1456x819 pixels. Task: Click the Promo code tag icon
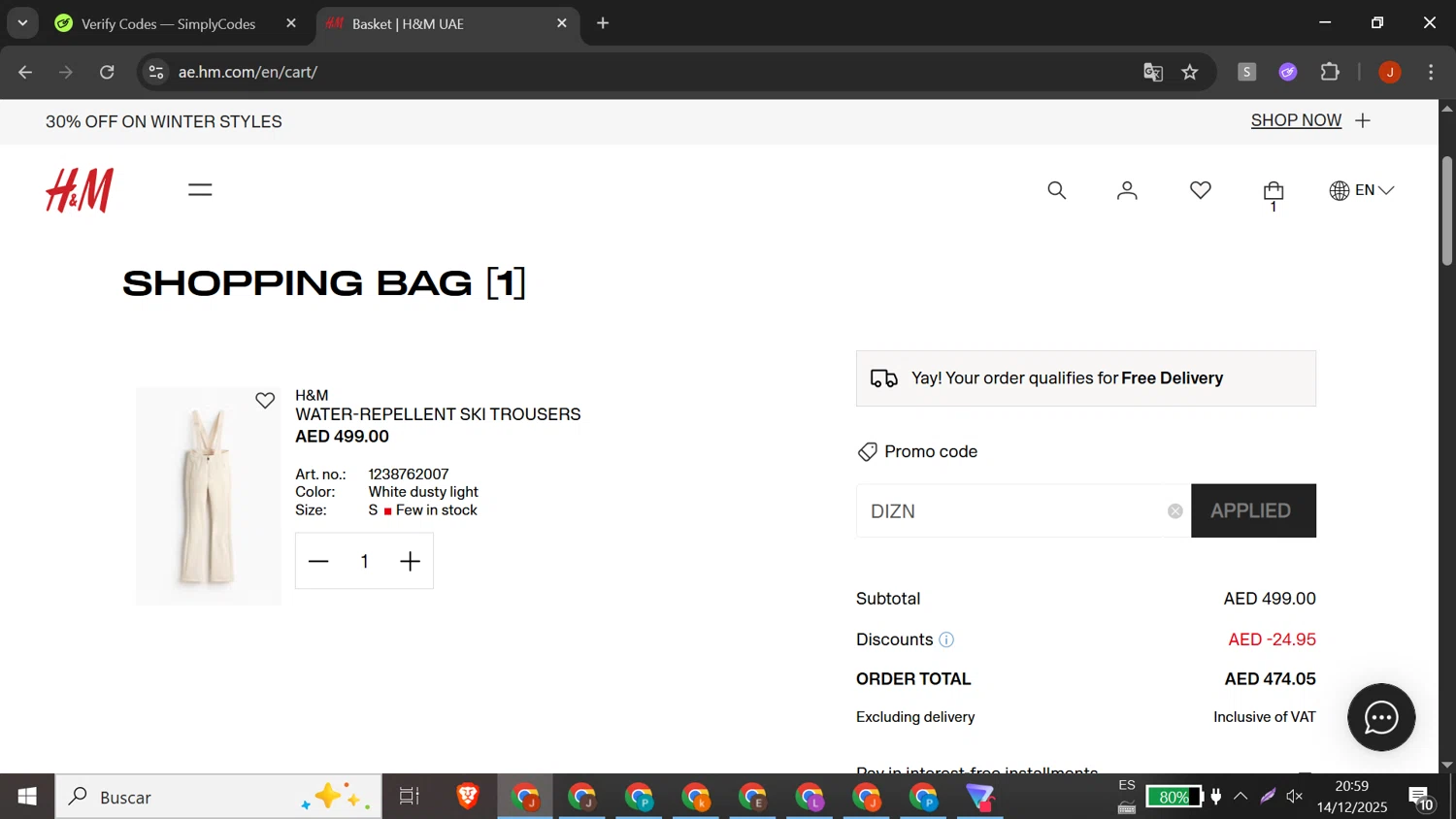868,452
